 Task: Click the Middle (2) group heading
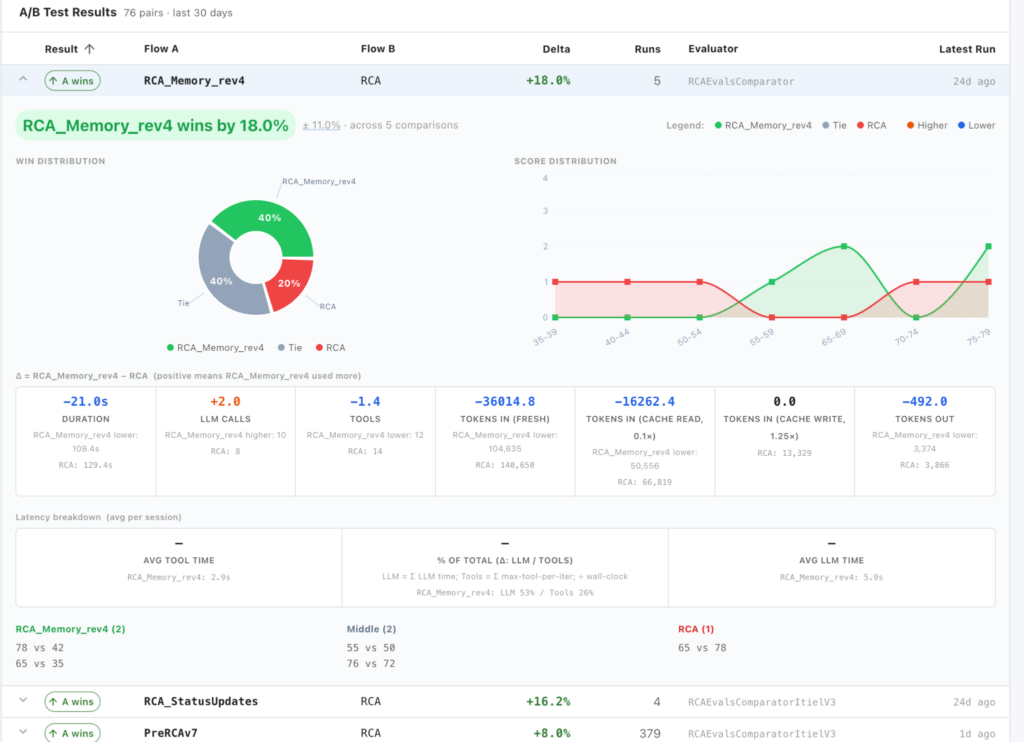[x=371, y=629]
